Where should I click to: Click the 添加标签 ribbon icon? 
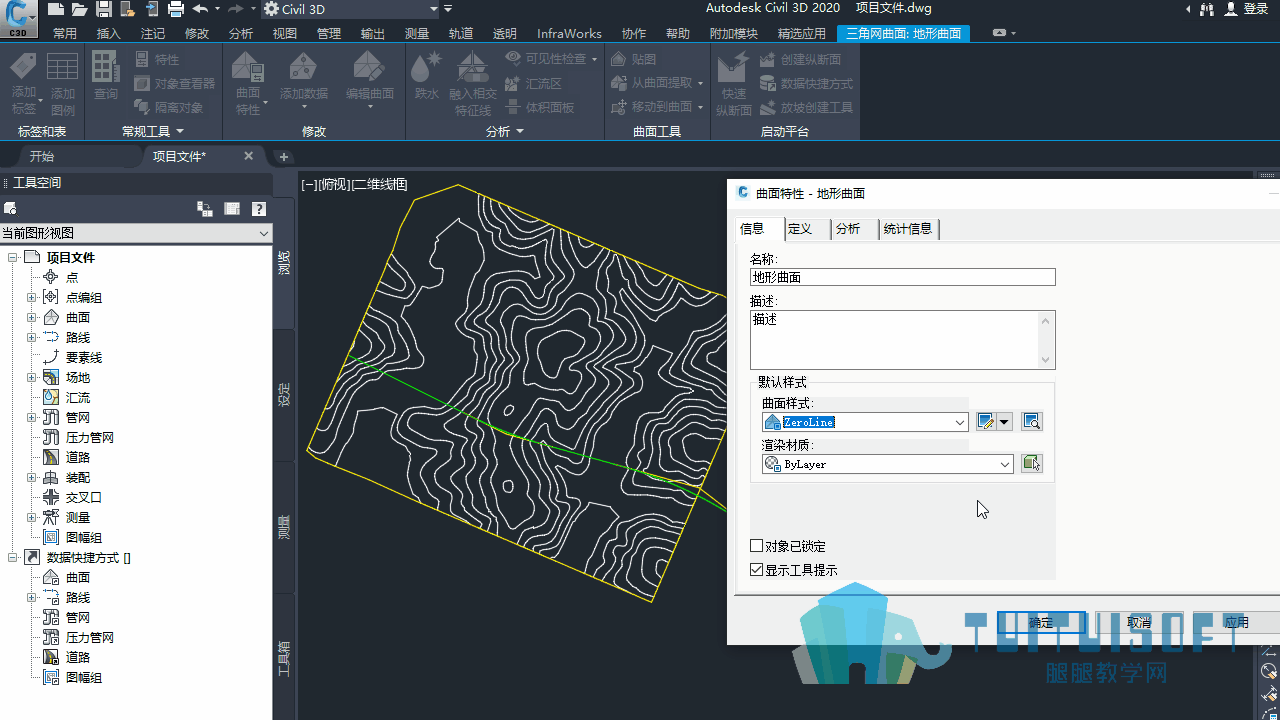point(23,84)
